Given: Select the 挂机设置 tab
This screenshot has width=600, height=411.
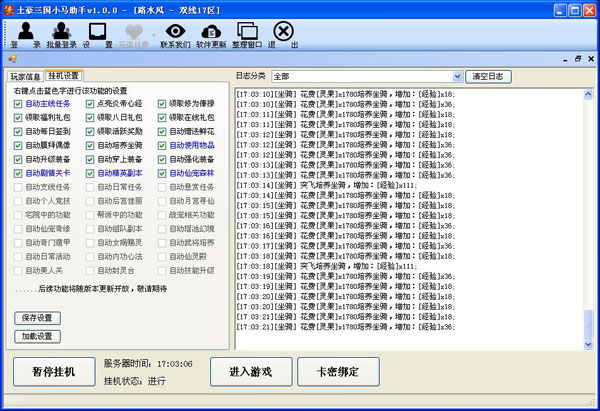Looking at the screenshot, I should point(64,76).
